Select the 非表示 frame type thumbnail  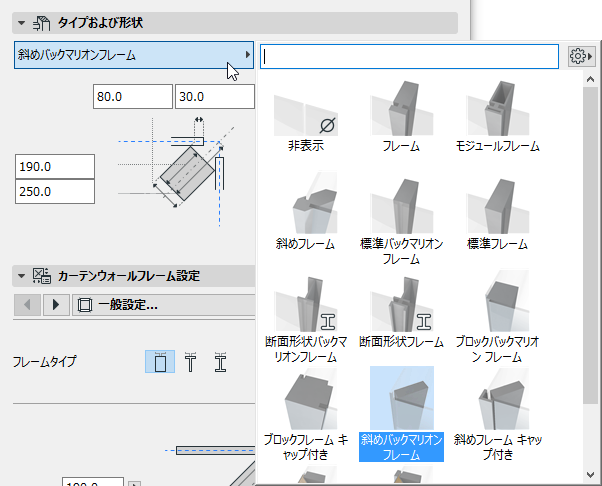click(306, 115)
